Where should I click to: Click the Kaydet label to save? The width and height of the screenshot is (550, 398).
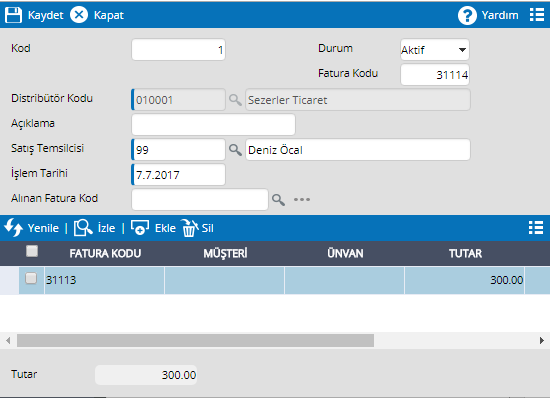46,15
